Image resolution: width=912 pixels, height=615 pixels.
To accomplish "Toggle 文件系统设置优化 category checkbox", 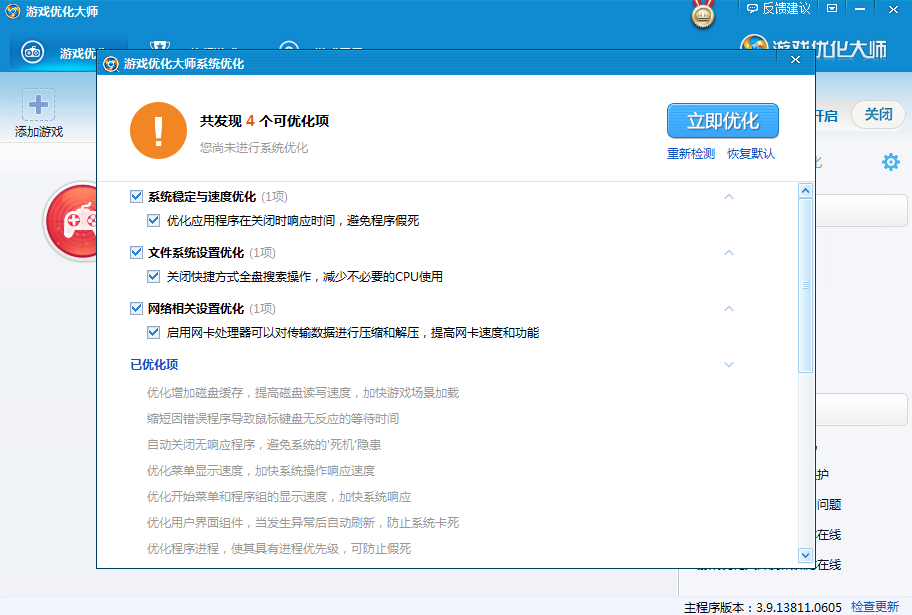I will click(x=137, y=253).
